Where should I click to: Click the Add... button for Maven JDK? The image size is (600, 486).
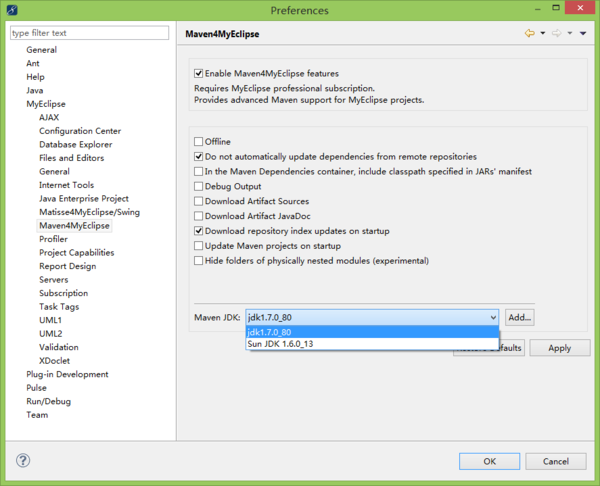(x=519, y=317)
